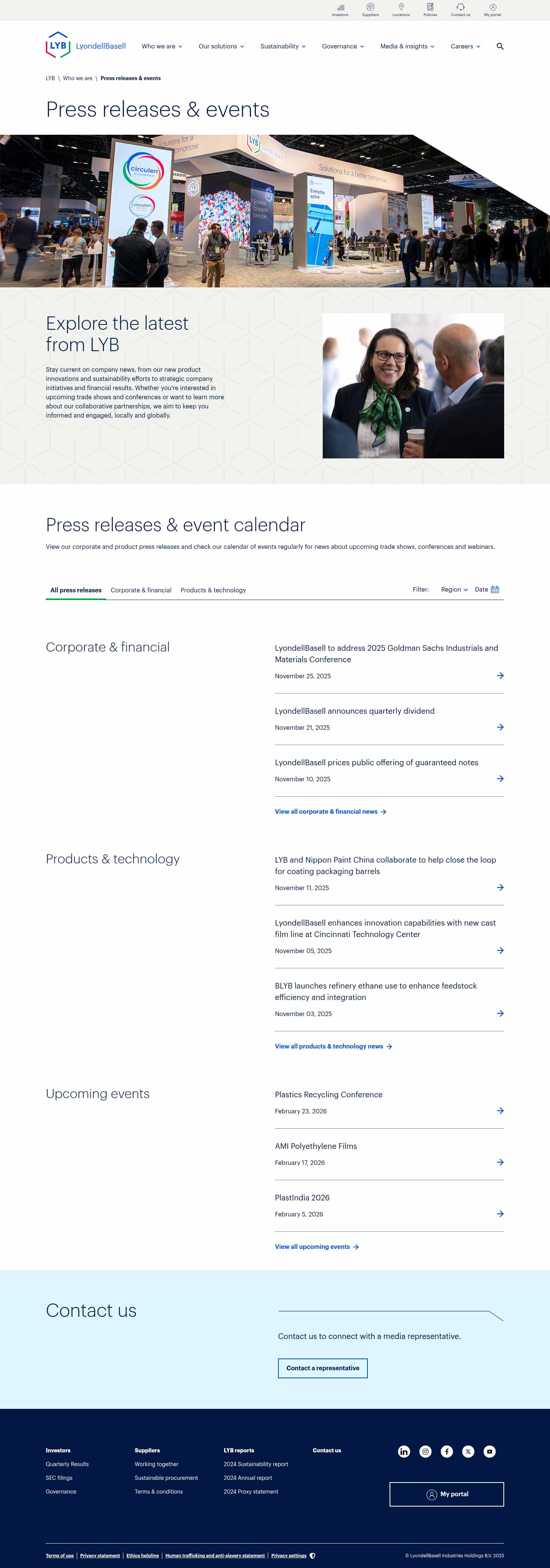The width and height of the screenshot is (550, 1568).
Task: Switch to Corporate & financial tab
Action: pos(141,590)
